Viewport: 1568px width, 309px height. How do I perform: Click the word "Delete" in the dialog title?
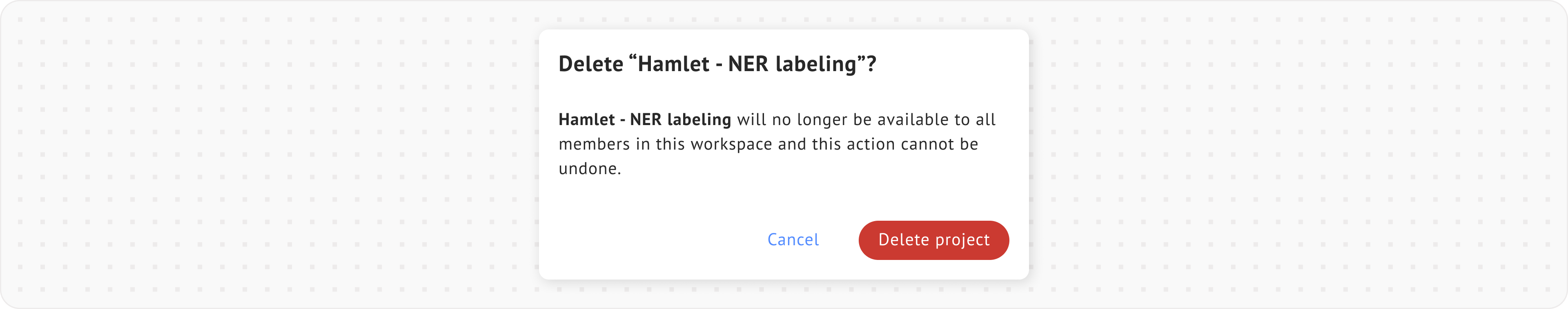pyautogui.click(x=590, y=64)
